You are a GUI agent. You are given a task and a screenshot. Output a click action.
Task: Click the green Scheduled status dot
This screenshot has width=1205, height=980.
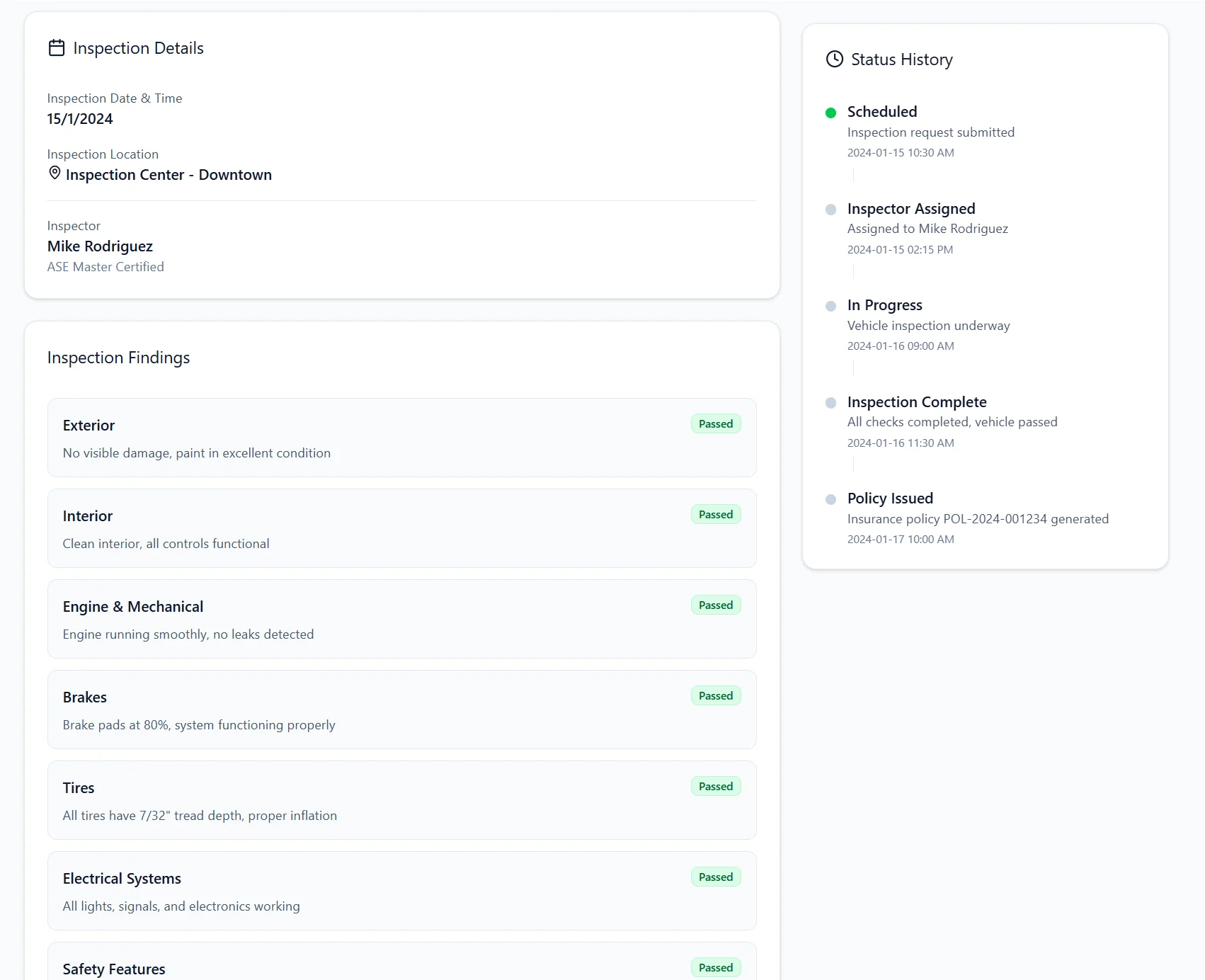(831, 113)
